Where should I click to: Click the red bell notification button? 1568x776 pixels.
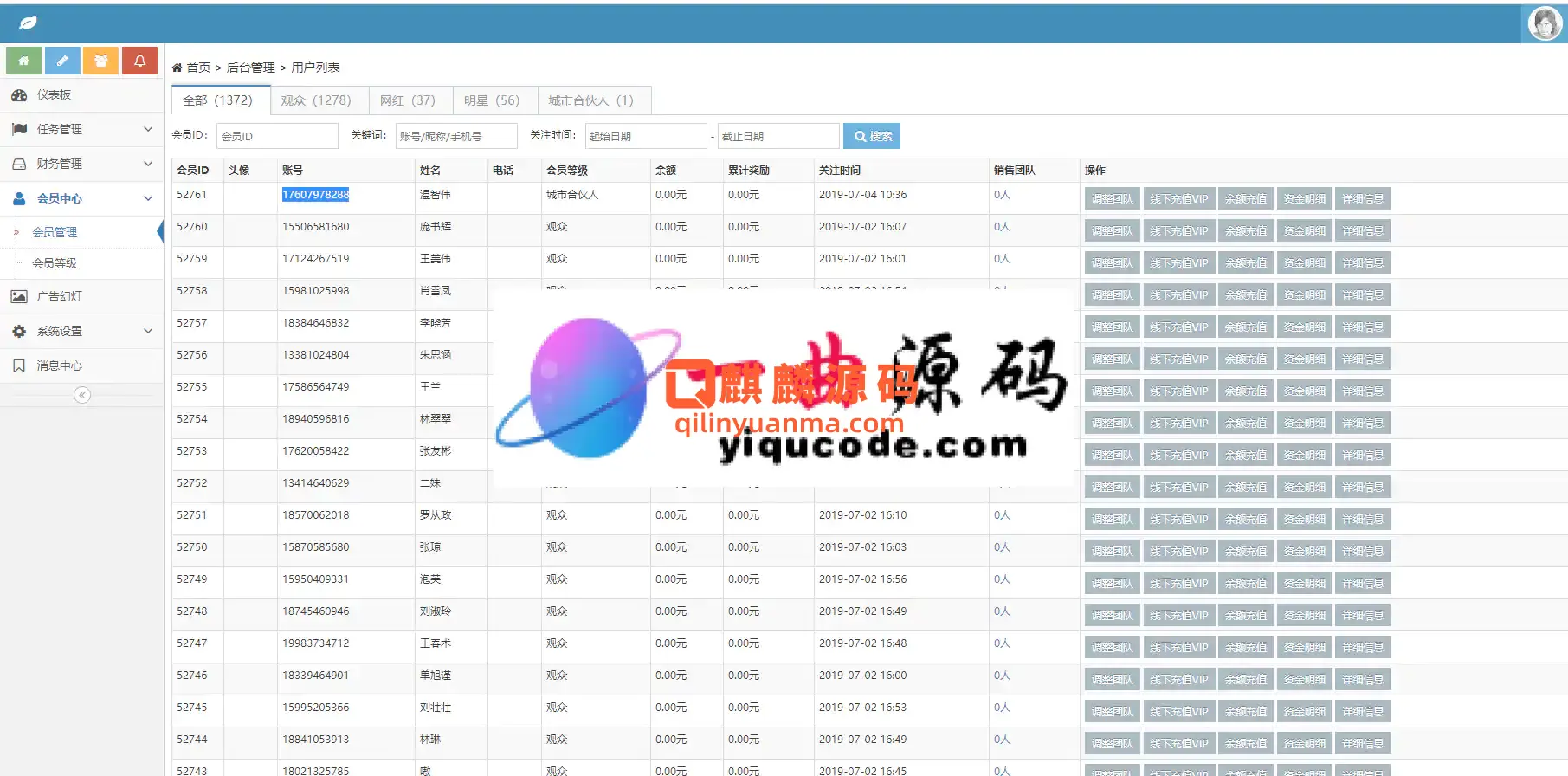click(x=139, y=61)
